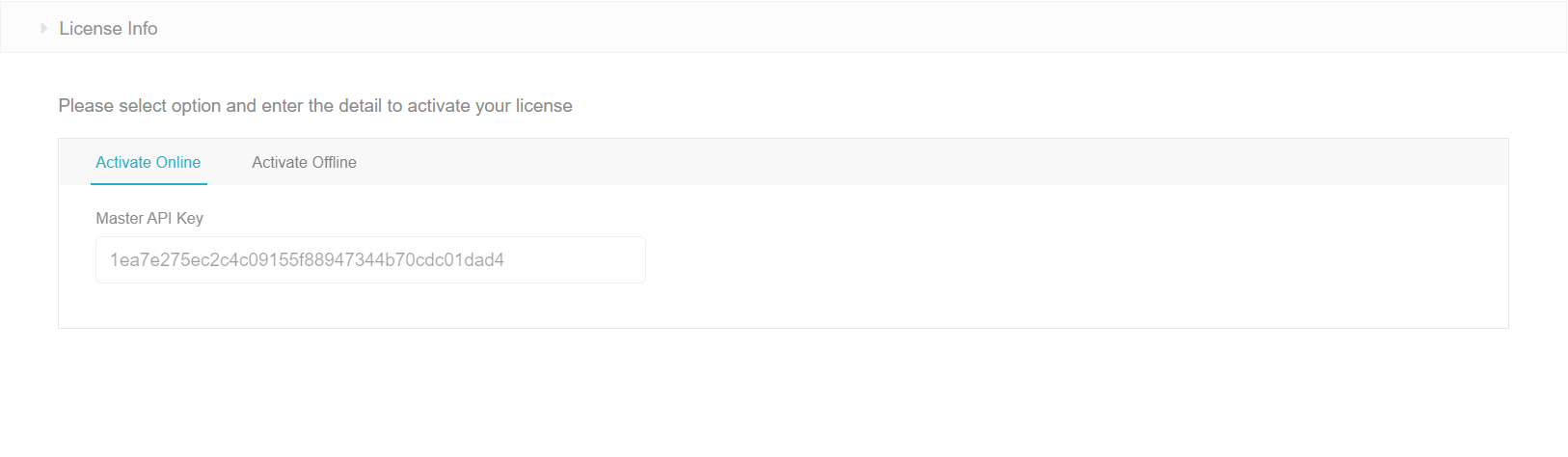
Task: Click the license activation instruction text
Action: [x=315, y=106]
